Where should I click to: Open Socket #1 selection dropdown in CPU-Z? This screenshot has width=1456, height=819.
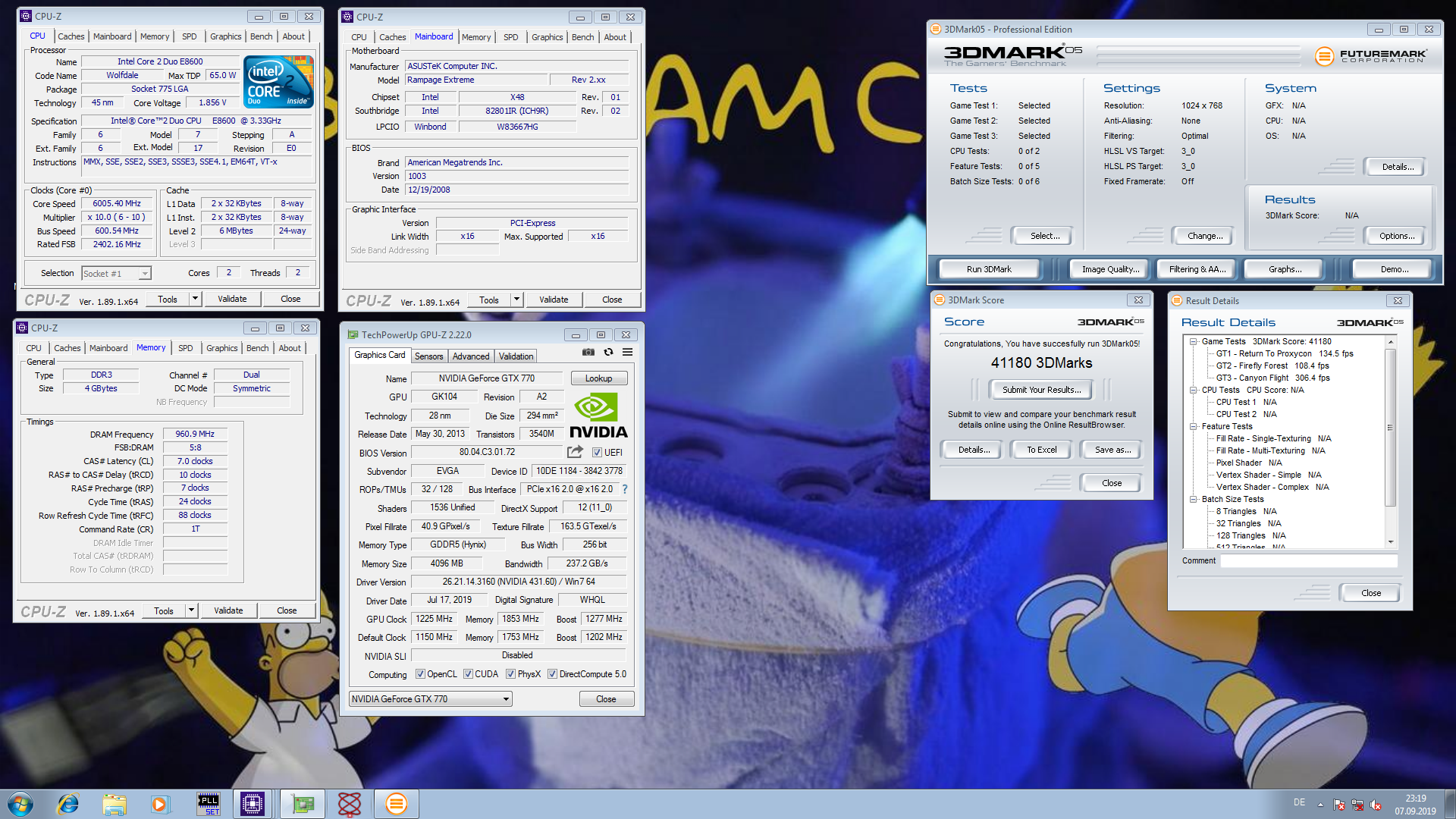[x=116, y=273]
